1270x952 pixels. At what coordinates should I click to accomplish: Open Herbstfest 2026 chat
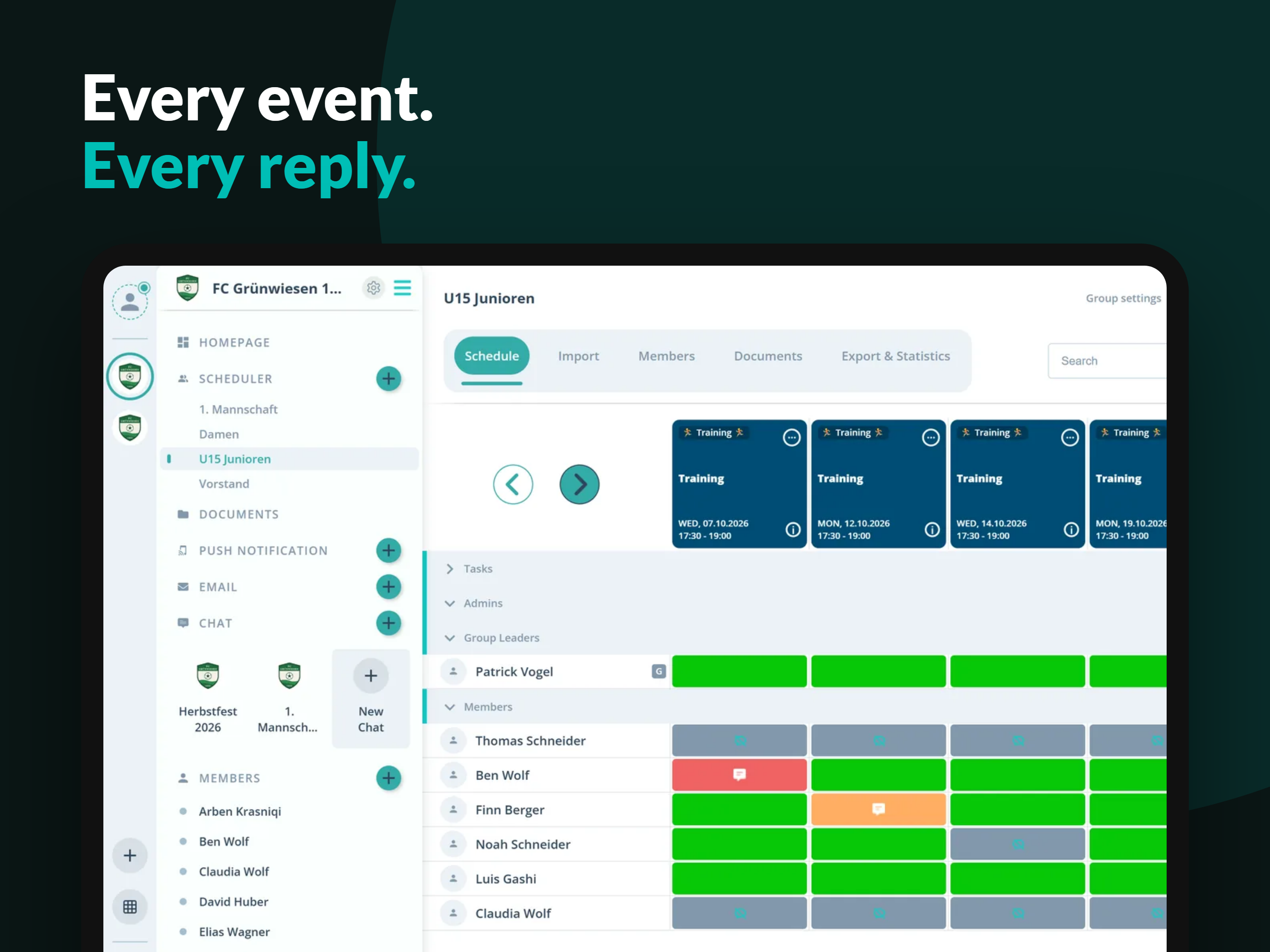(208, 698)
